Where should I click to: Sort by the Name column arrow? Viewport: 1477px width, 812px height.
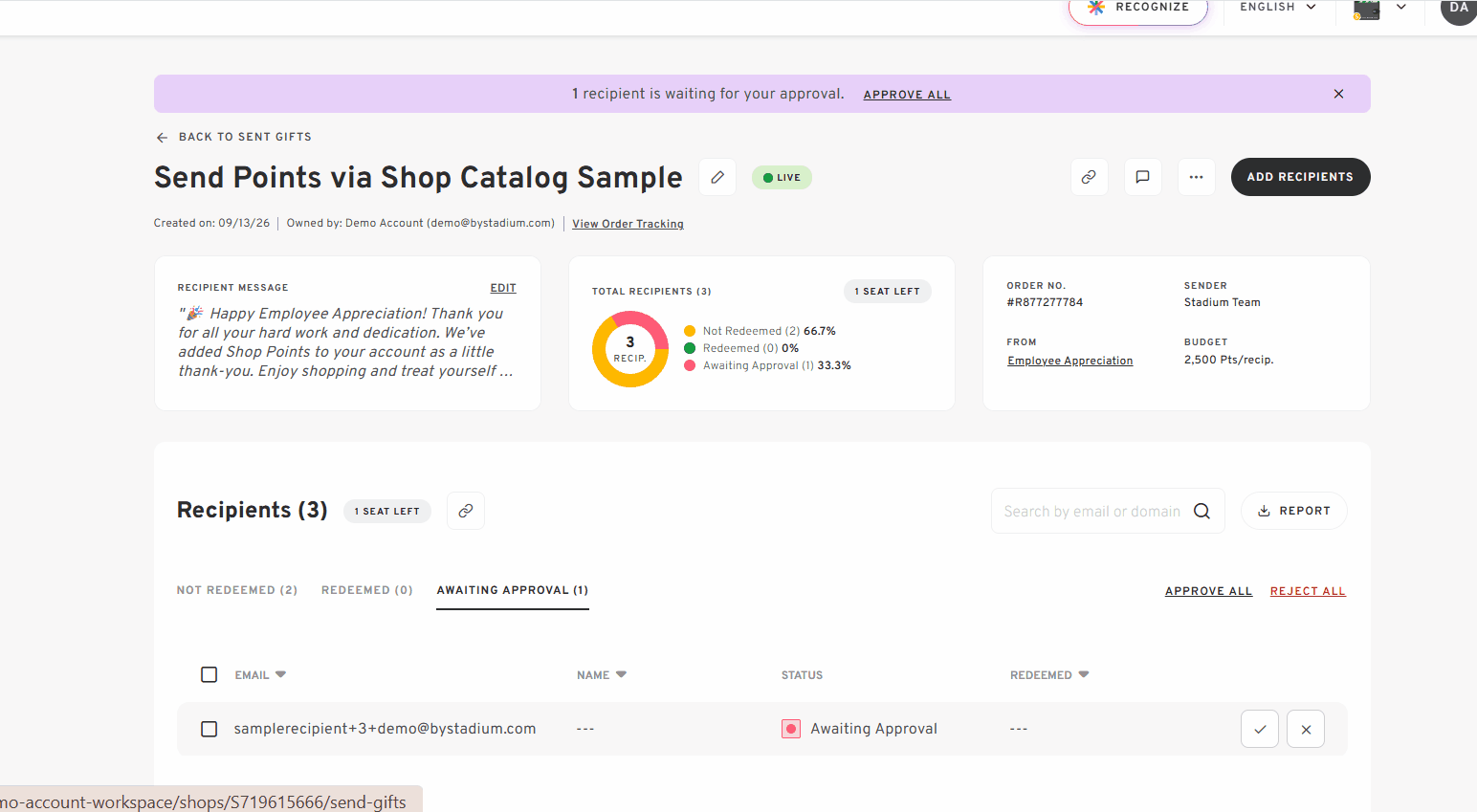point(621,674)
